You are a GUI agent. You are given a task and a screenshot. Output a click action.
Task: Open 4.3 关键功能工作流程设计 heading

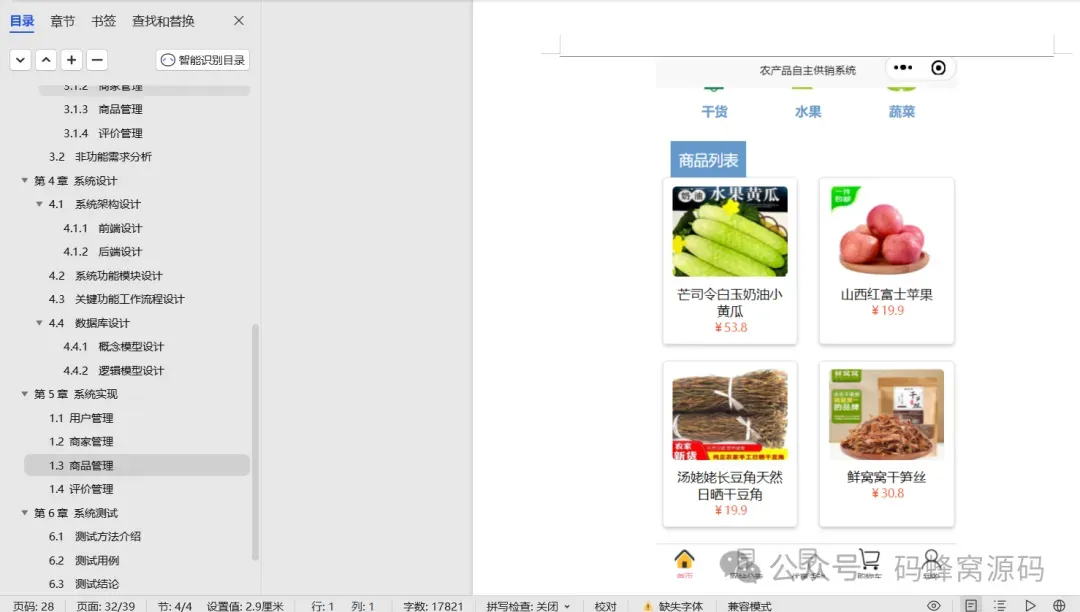click(117, 299)
